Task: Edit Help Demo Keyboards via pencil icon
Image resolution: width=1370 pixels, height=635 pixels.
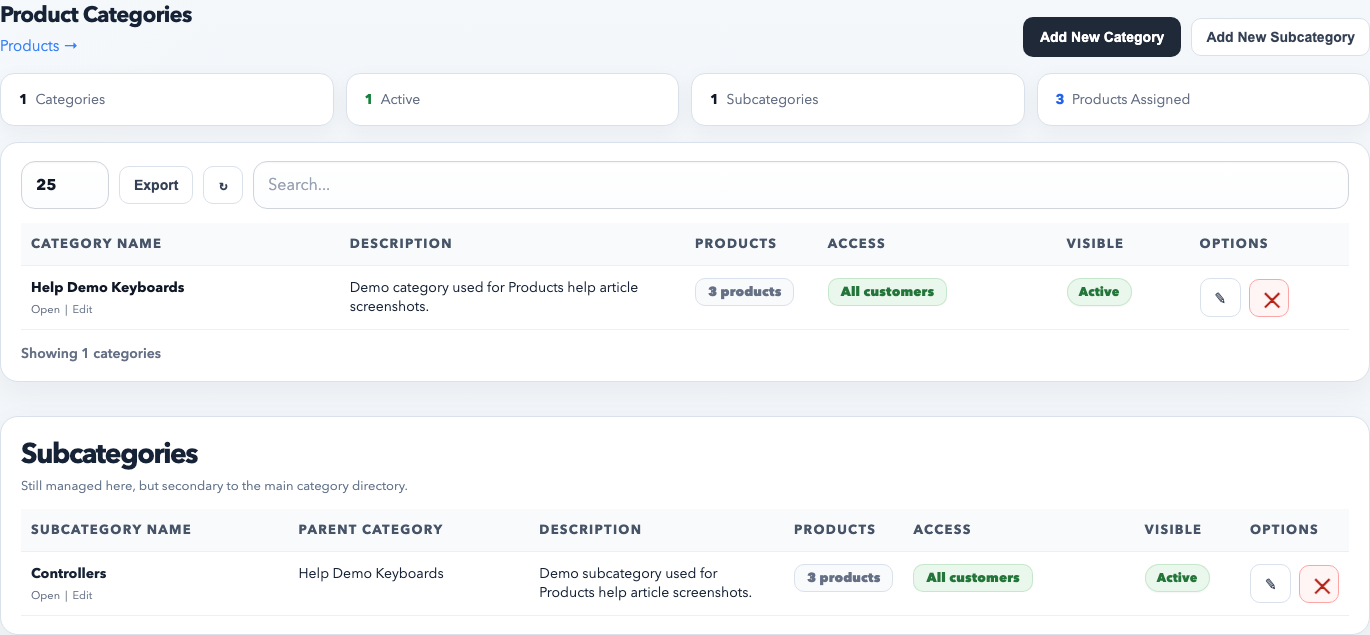Action: coord(1220,298)
